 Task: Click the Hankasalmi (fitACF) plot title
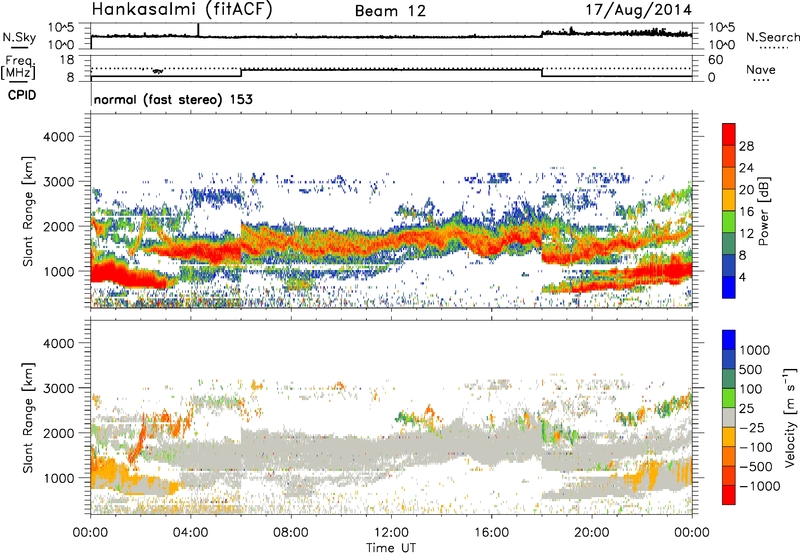pos(182,9)
